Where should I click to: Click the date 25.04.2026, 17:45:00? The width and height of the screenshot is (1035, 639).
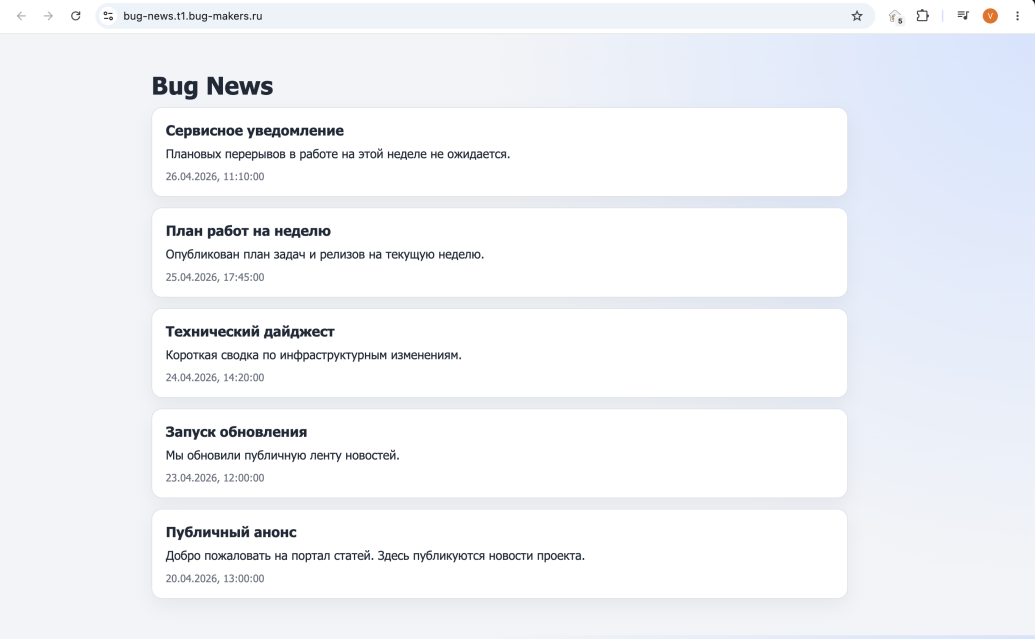(x=215, y=277)
